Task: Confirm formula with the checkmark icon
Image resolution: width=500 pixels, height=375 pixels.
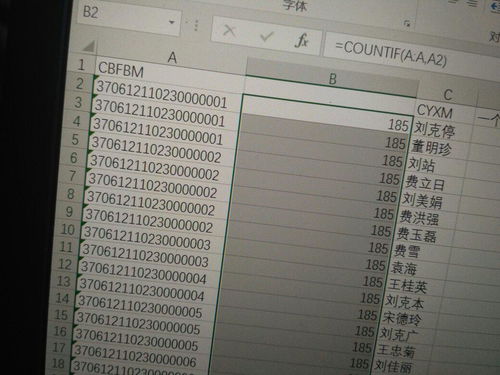Action: (x=266, y=36)
